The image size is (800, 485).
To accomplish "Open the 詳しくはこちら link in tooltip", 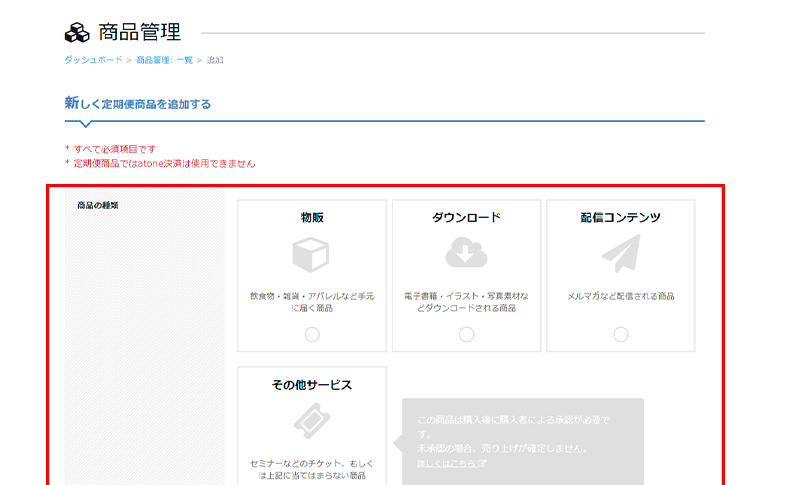I will [446, 464].
